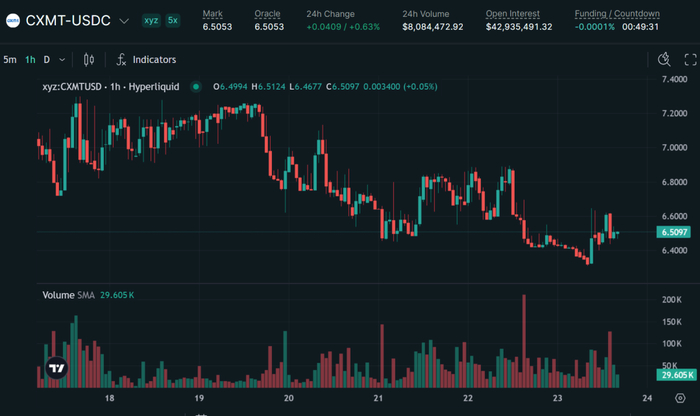This screenshot has width=700, height=416.
Task: Click the 200K volume axis label
Action: pyautogui.click(x=672, y=300)
